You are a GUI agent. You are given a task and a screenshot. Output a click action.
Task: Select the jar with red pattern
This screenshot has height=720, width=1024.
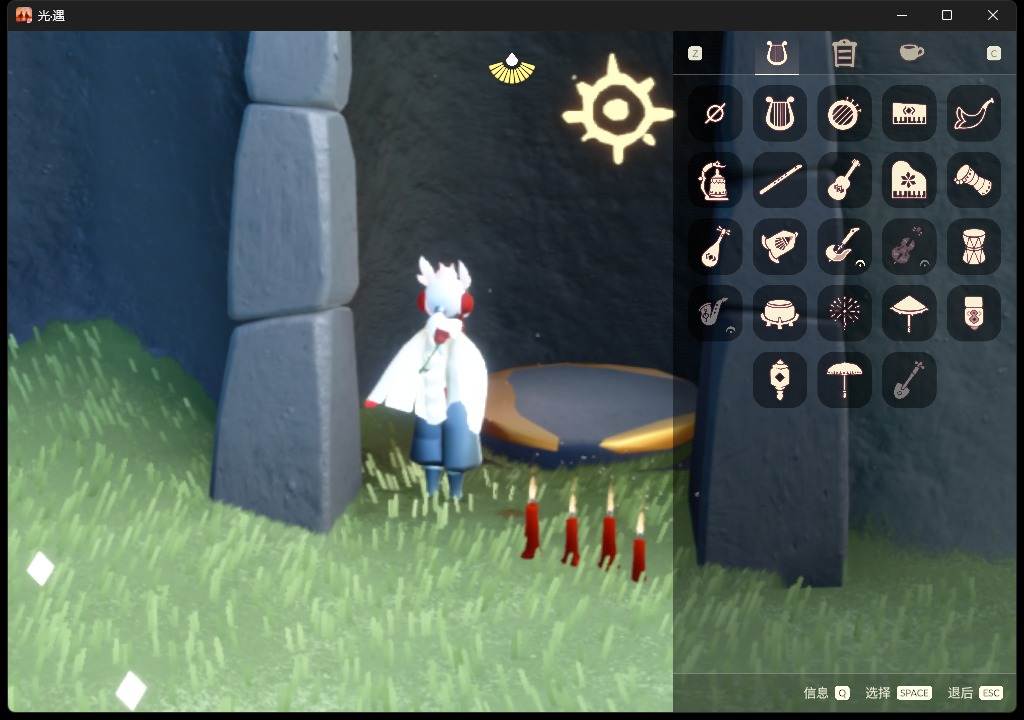point(974,313)
